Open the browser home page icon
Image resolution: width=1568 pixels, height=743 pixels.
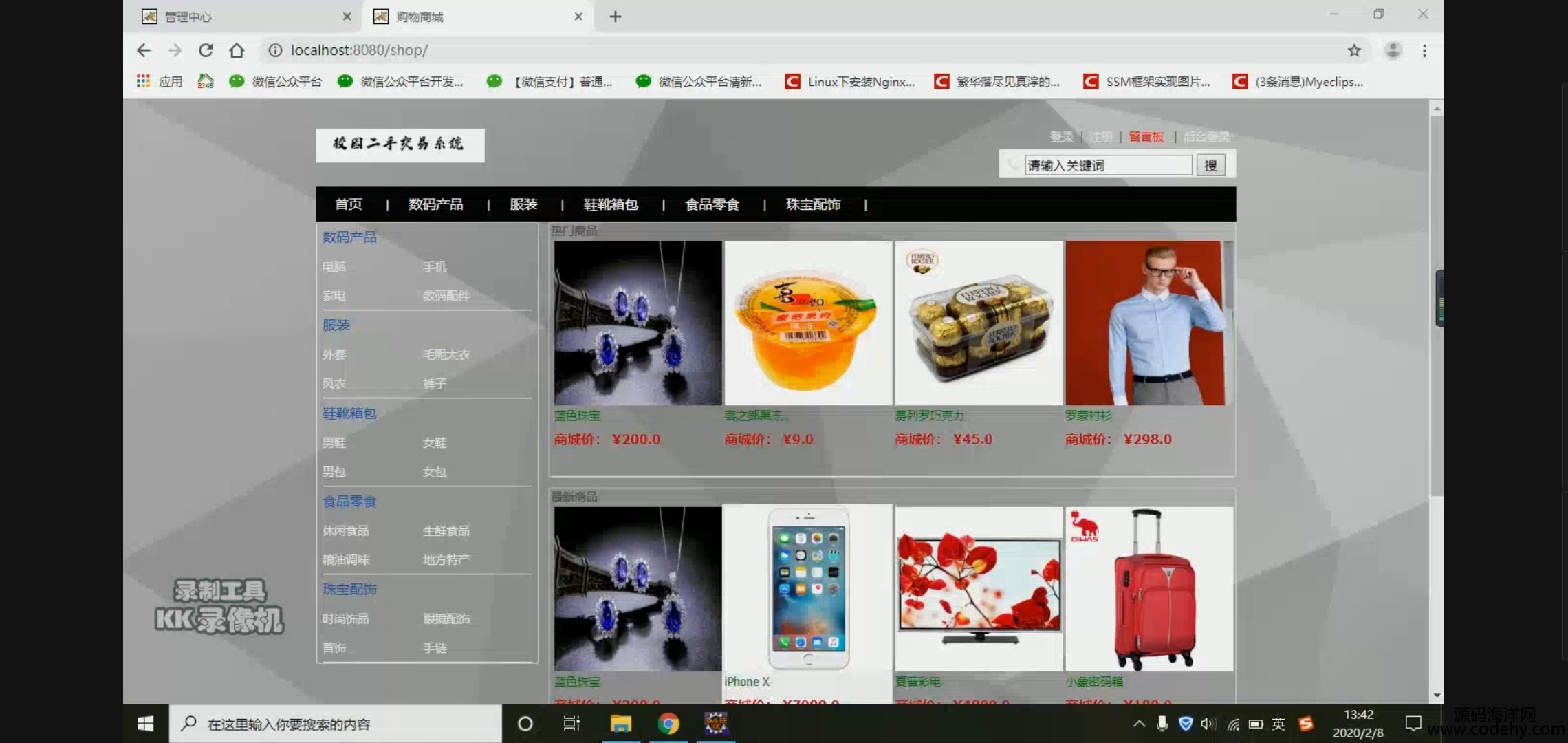pos(237,50)
